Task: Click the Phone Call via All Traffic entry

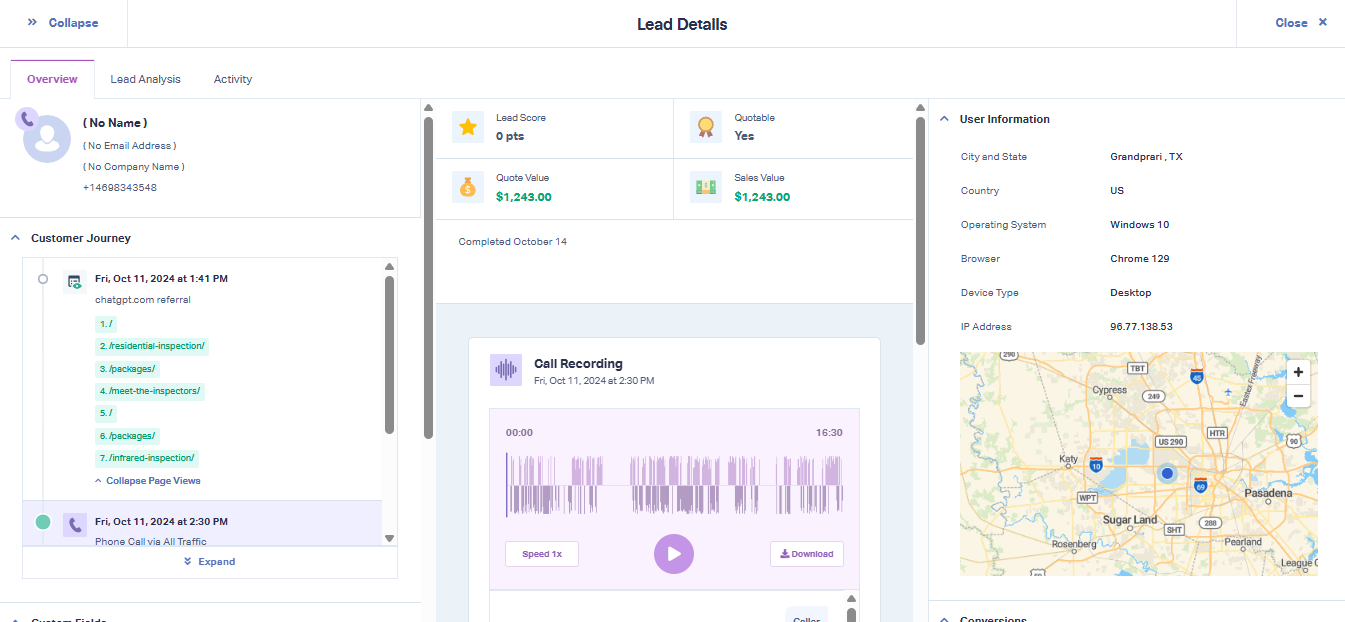Action: coord(151,542)
